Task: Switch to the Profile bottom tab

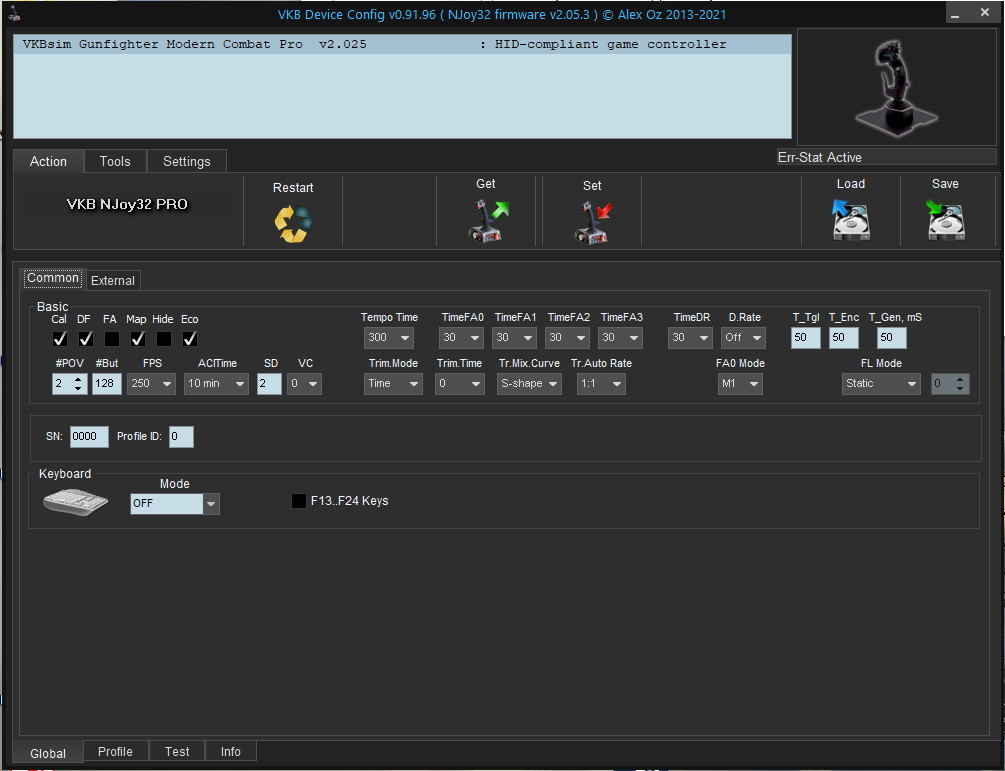Action: pos(115,752)
